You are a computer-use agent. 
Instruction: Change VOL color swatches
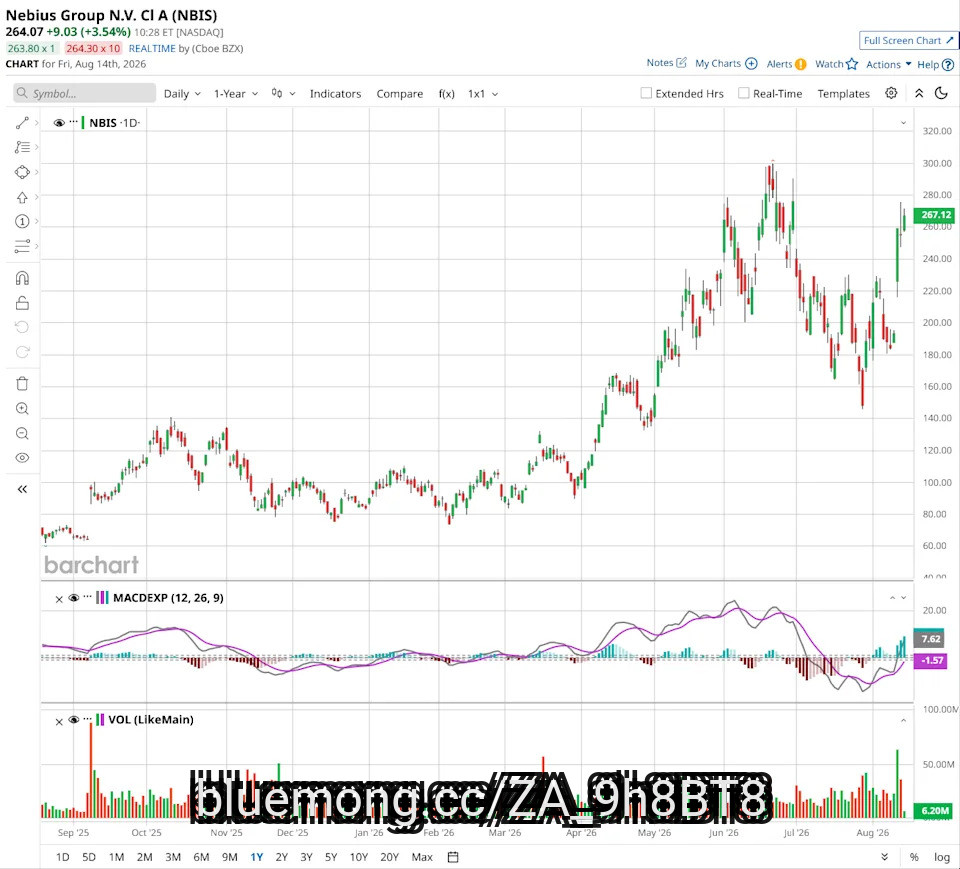click(100, 720)
